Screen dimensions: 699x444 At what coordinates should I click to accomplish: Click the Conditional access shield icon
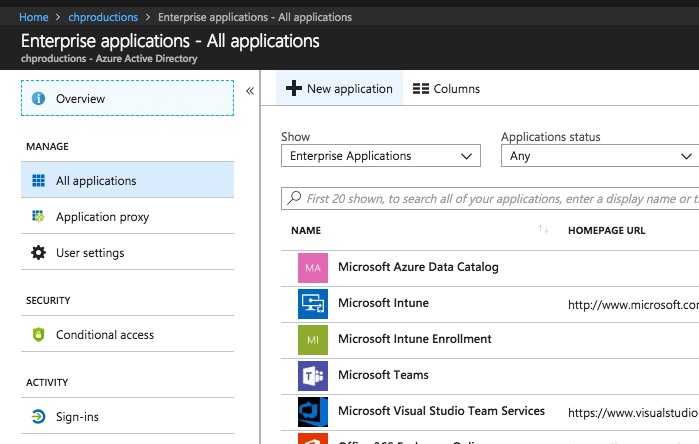38,335
